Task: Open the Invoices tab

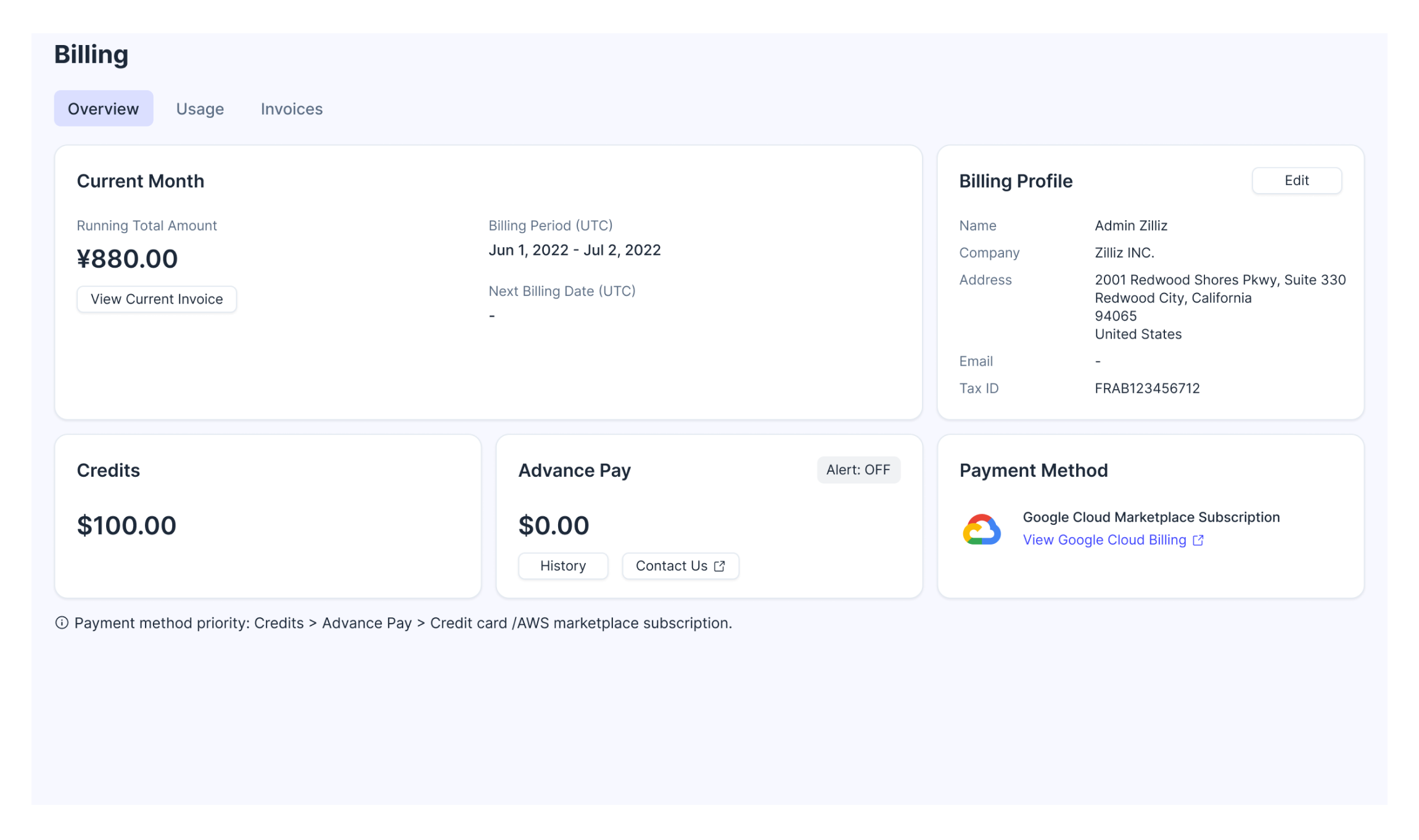Action: [291, 109]
